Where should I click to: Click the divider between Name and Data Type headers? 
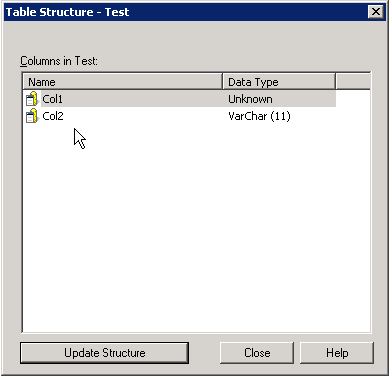[222, 82]
